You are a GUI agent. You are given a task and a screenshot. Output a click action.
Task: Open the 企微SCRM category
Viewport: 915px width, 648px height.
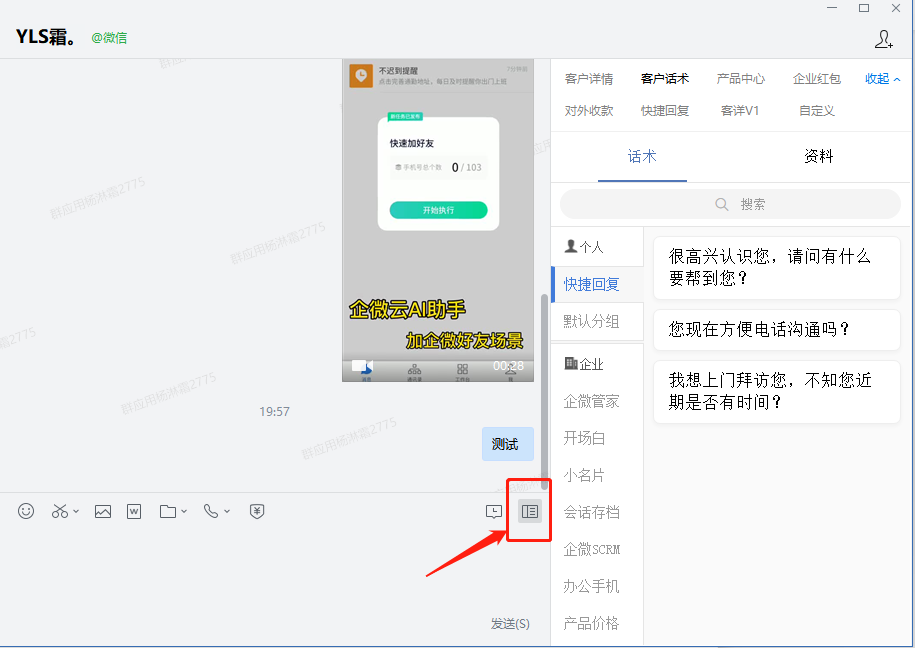pos(592,549)
